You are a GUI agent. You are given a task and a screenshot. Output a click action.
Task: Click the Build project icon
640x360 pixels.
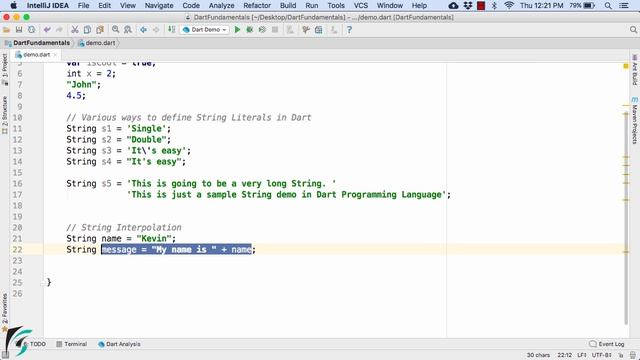171,30
